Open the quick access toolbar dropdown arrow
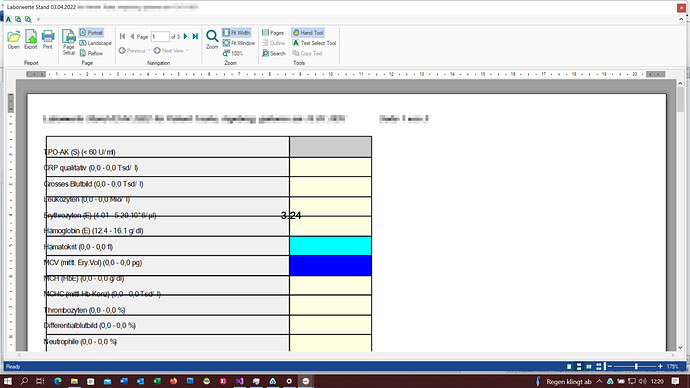The height and width of the screenshot is (388, 690). click(x=38, y=19)
